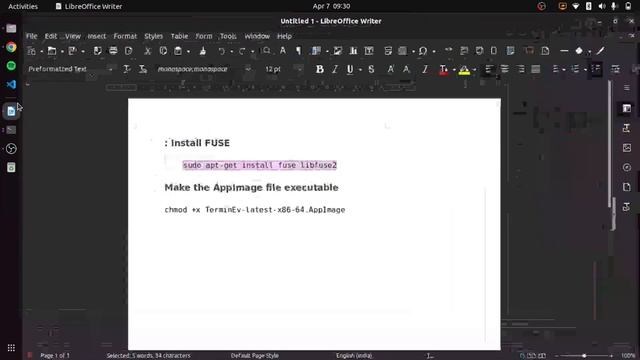Open sidebar settings hamburger menu
Viewport: 640px width, 360px height.
coord(627,88)
